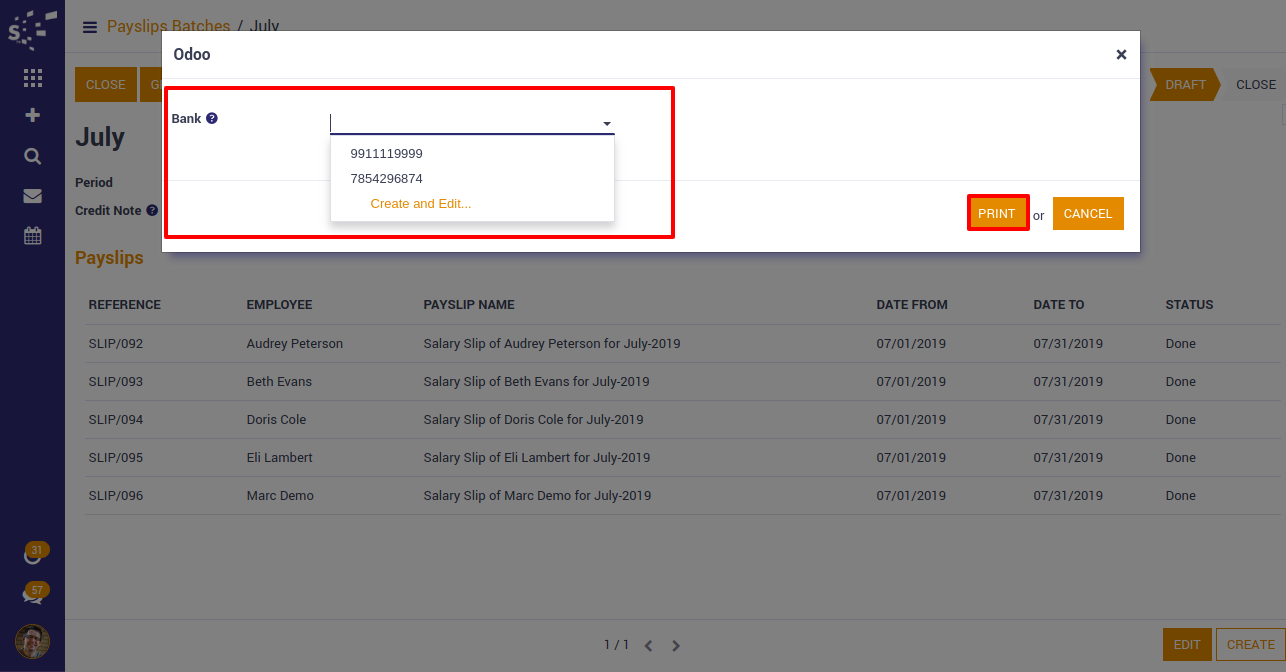Select bank account 9911119999
The image size is (1286, 672).
(386, 154)
